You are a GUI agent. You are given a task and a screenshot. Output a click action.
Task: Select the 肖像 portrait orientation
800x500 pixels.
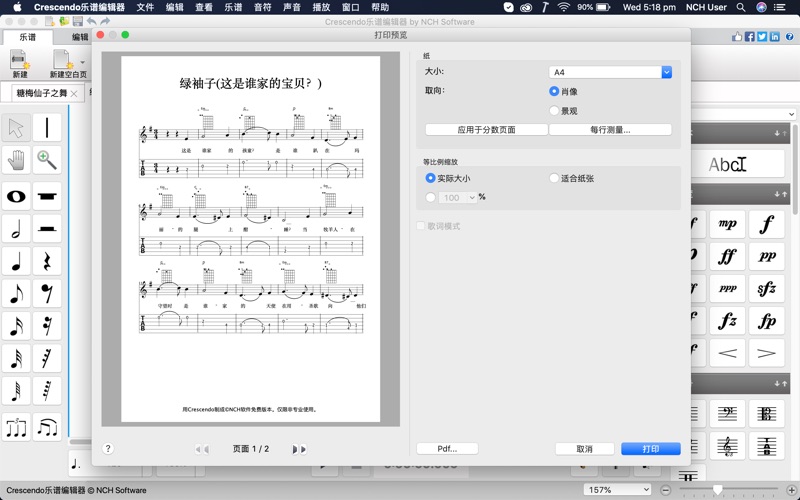(554, 92)
